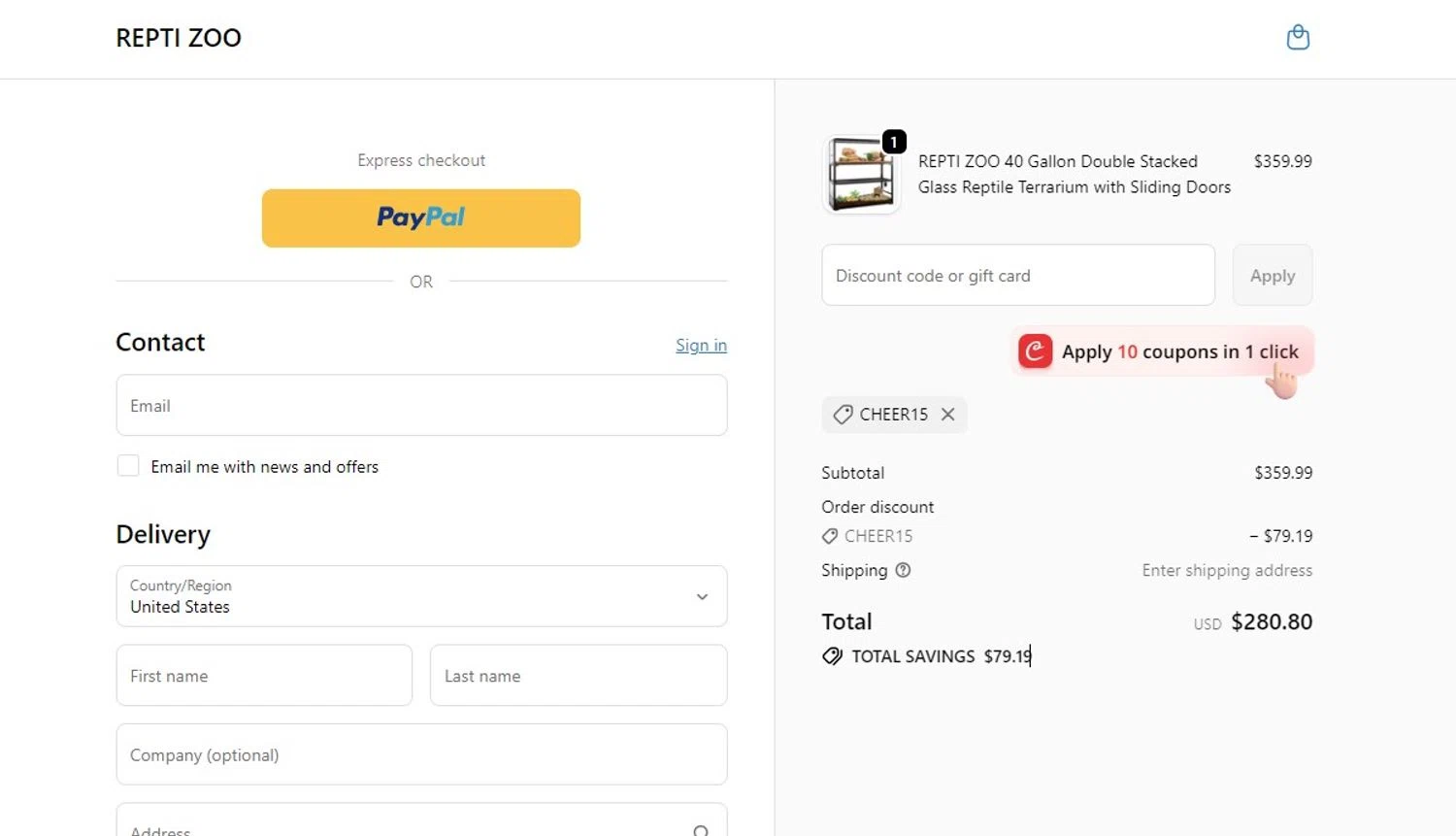
Task: Focus the Email input field
Action: pos(421,405)
